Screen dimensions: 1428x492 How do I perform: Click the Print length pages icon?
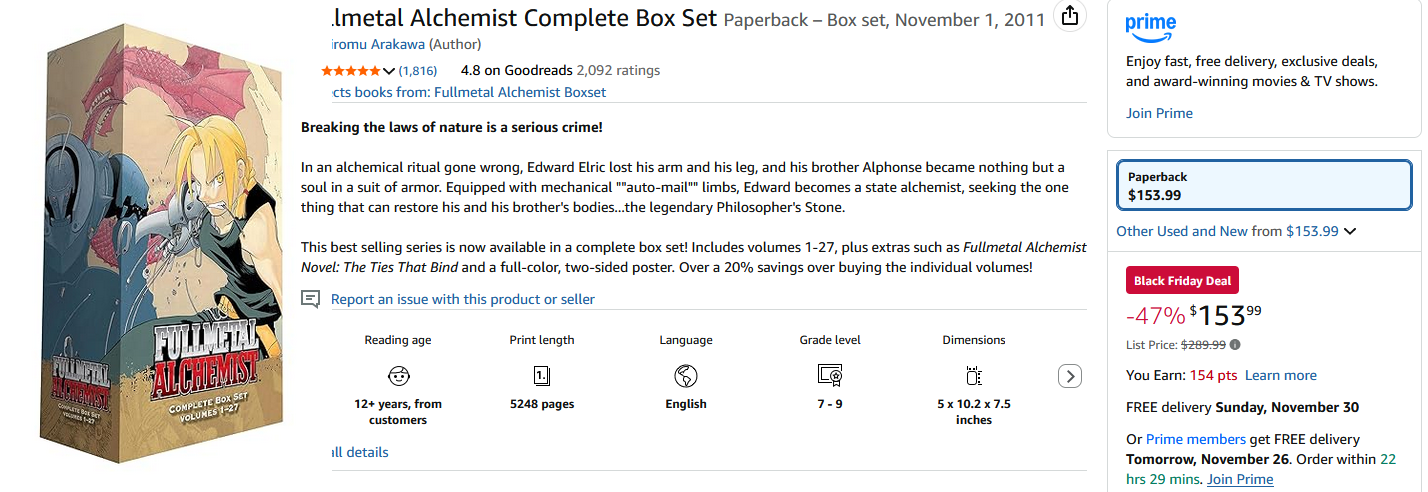coord(542,376)
